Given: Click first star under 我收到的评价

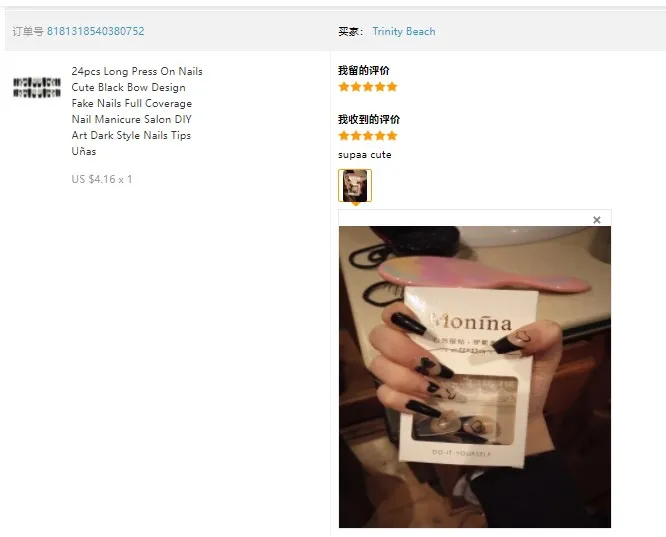Looking at the screenshot, I should (x=344, y=136).
